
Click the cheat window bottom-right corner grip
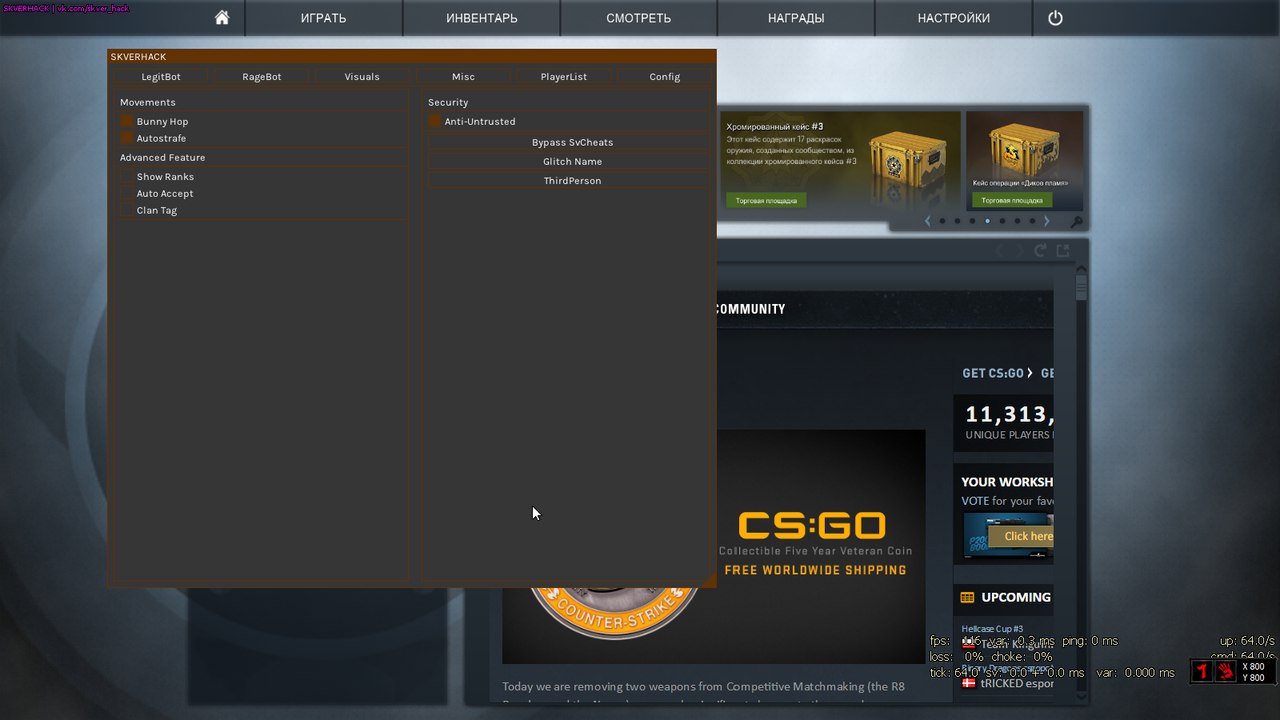tap(710, 581)
